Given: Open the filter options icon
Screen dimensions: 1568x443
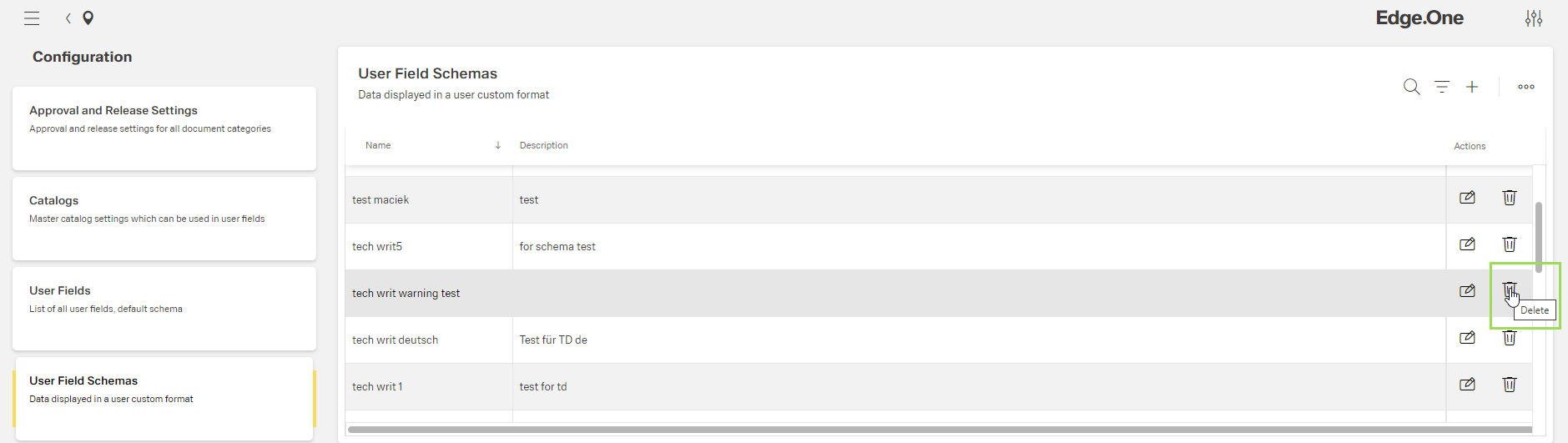Looking at the screenshot, I should 1442,87.
